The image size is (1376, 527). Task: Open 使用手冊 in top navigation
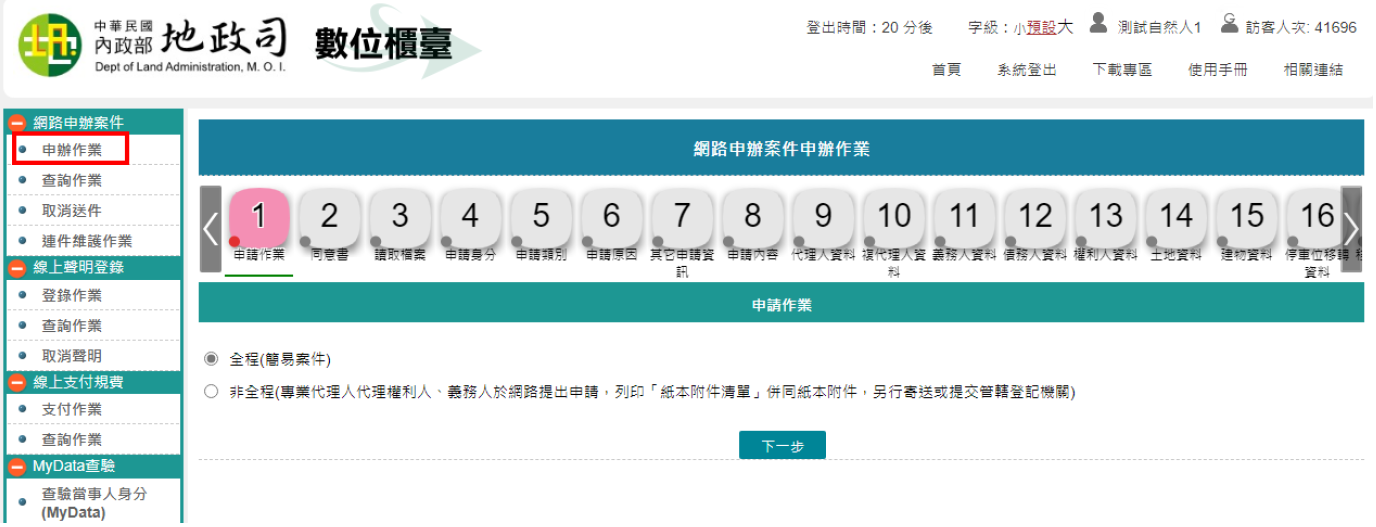(1218, 70)
